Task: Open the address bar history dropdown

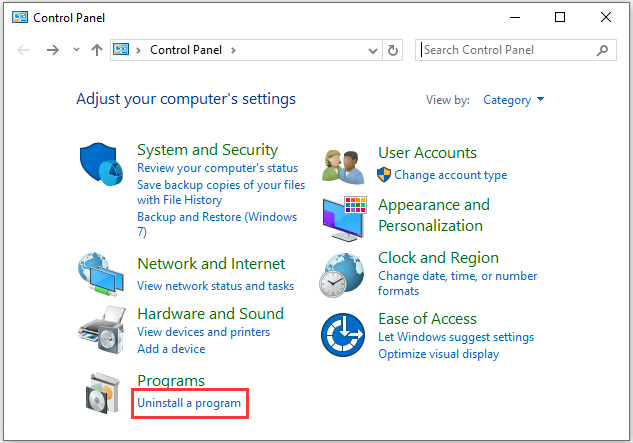Action: pyautogui.click(x=373, y=50)
